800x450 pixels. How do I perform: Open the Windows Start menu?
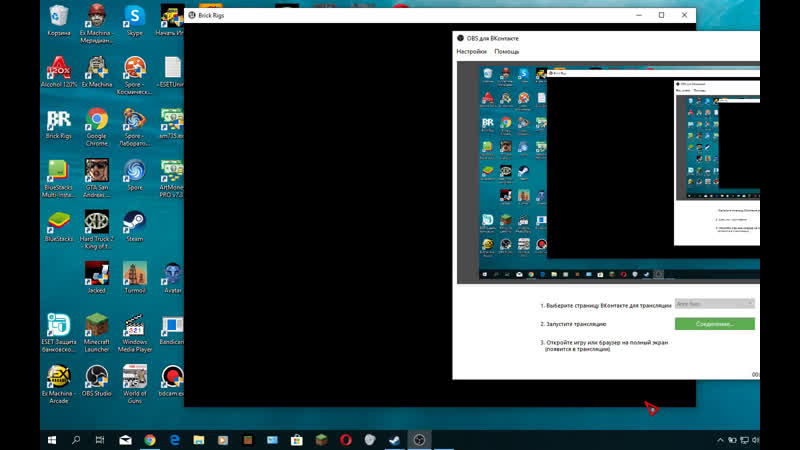(52, 440)
